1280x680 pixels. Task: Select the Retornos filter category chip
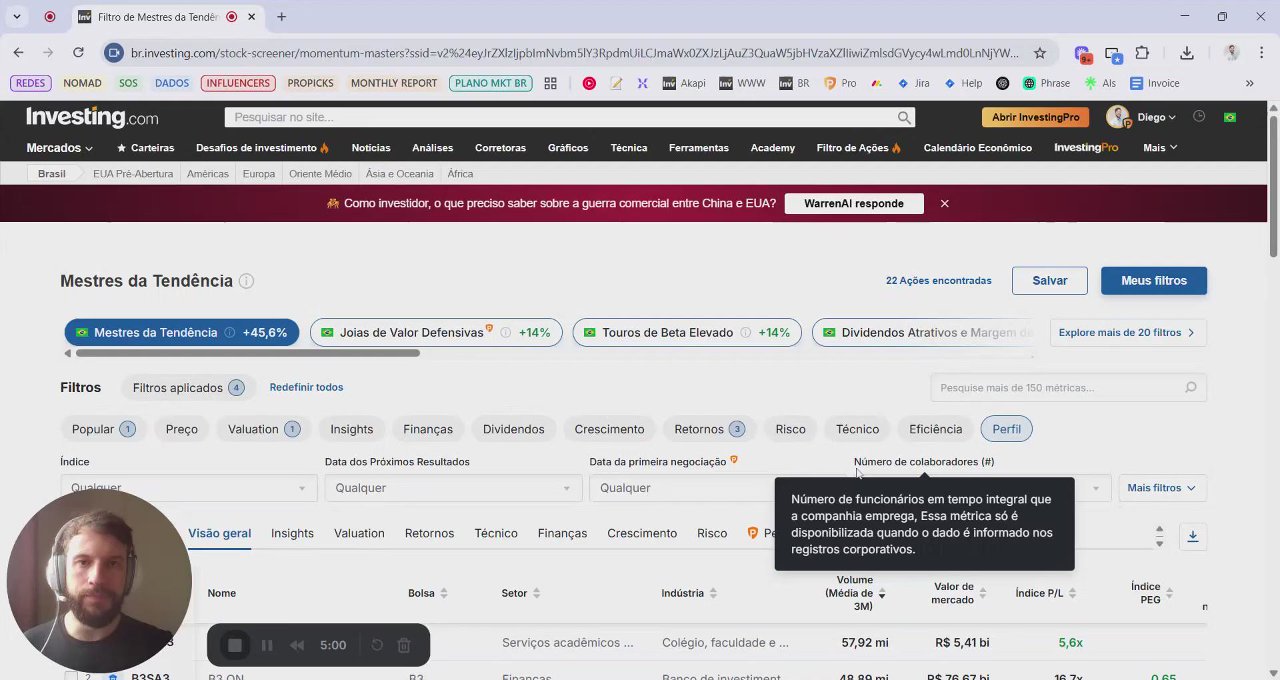pos(709,429)
